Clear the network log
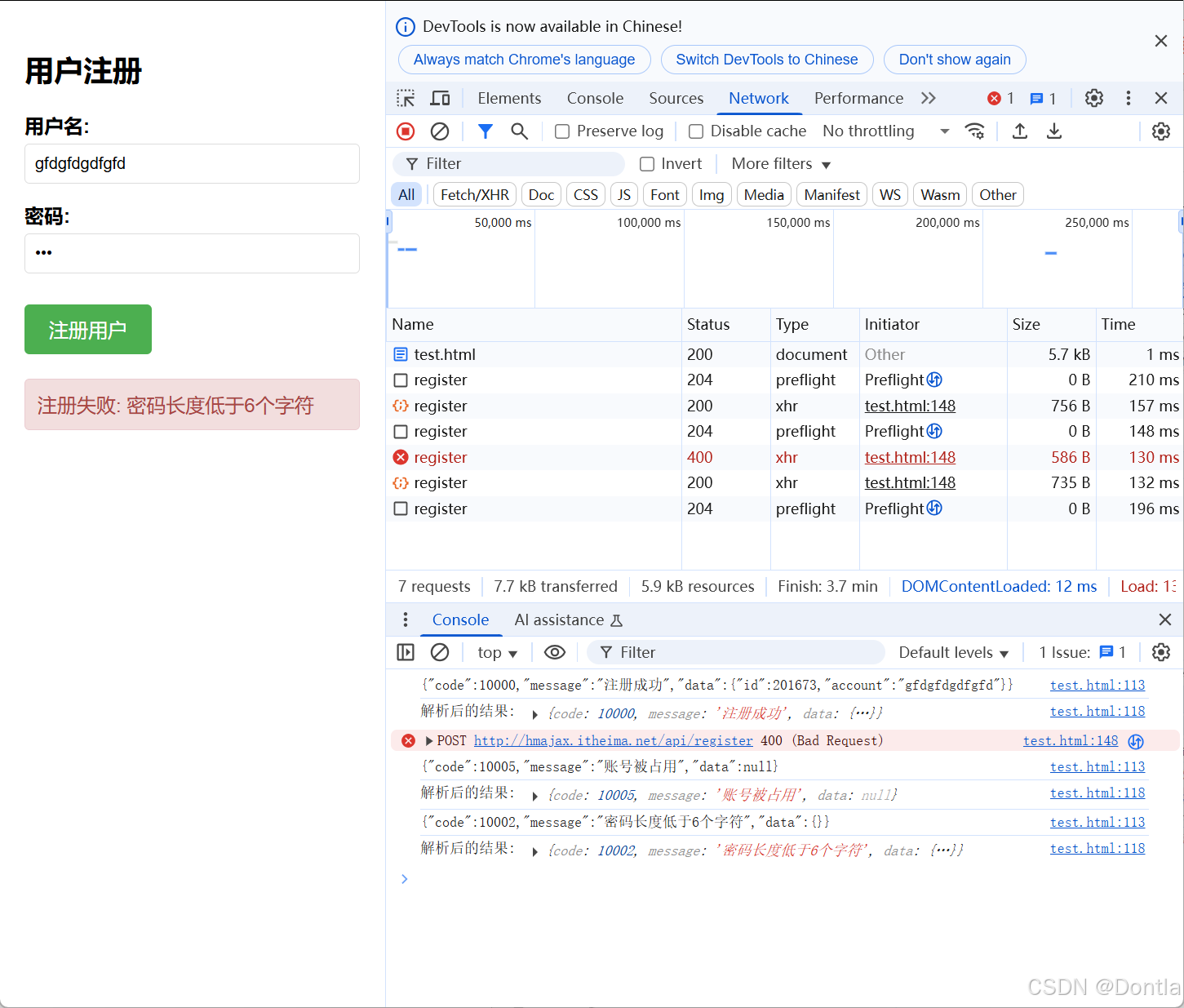Viewport: 1184px width, 1008px height. point(440,131)
